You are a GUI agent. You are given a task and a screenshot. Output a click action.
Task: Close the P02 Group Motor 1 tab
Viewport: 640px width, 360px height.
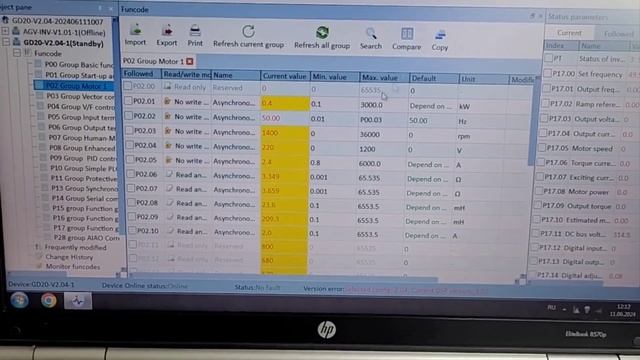190,61
